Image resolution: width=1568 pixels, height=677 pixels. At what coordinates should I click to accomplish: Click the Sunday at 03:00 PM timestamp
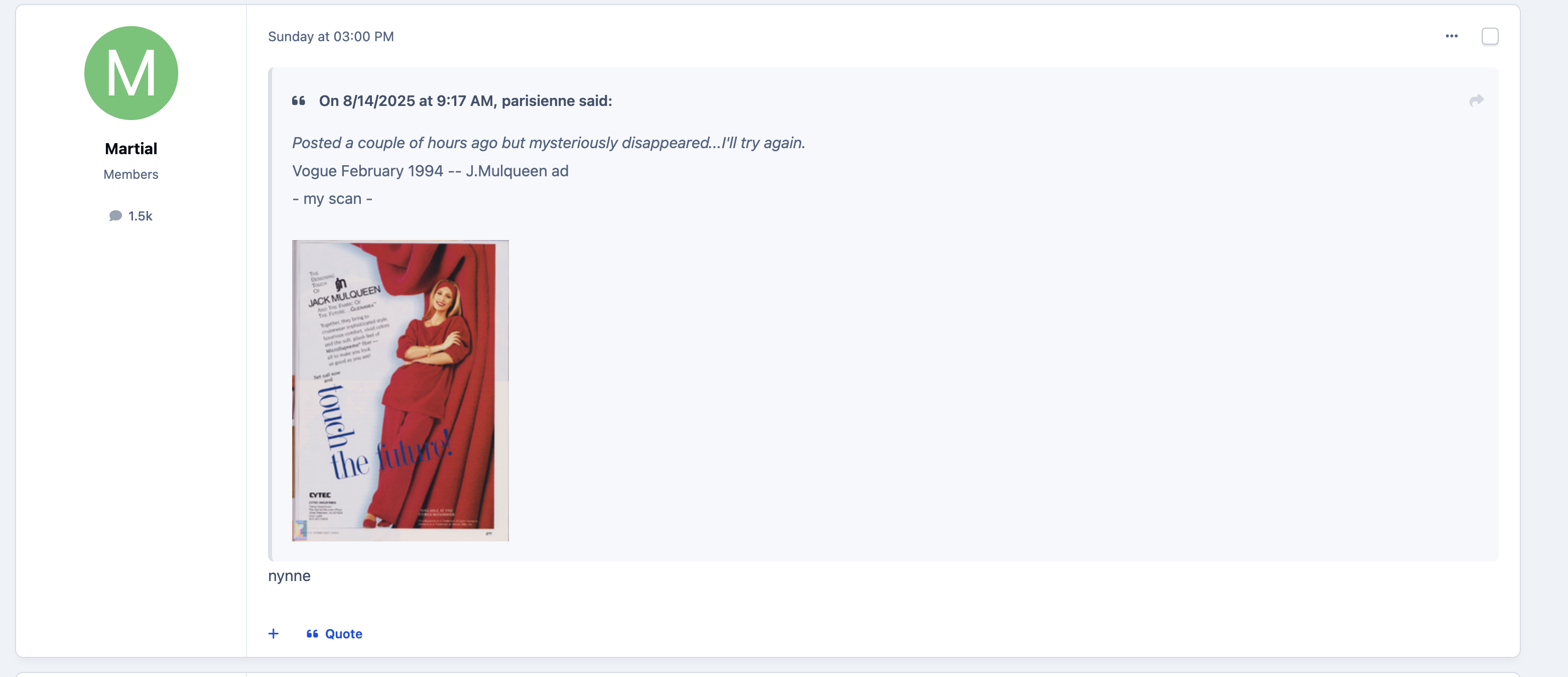[x=331, y=37]
